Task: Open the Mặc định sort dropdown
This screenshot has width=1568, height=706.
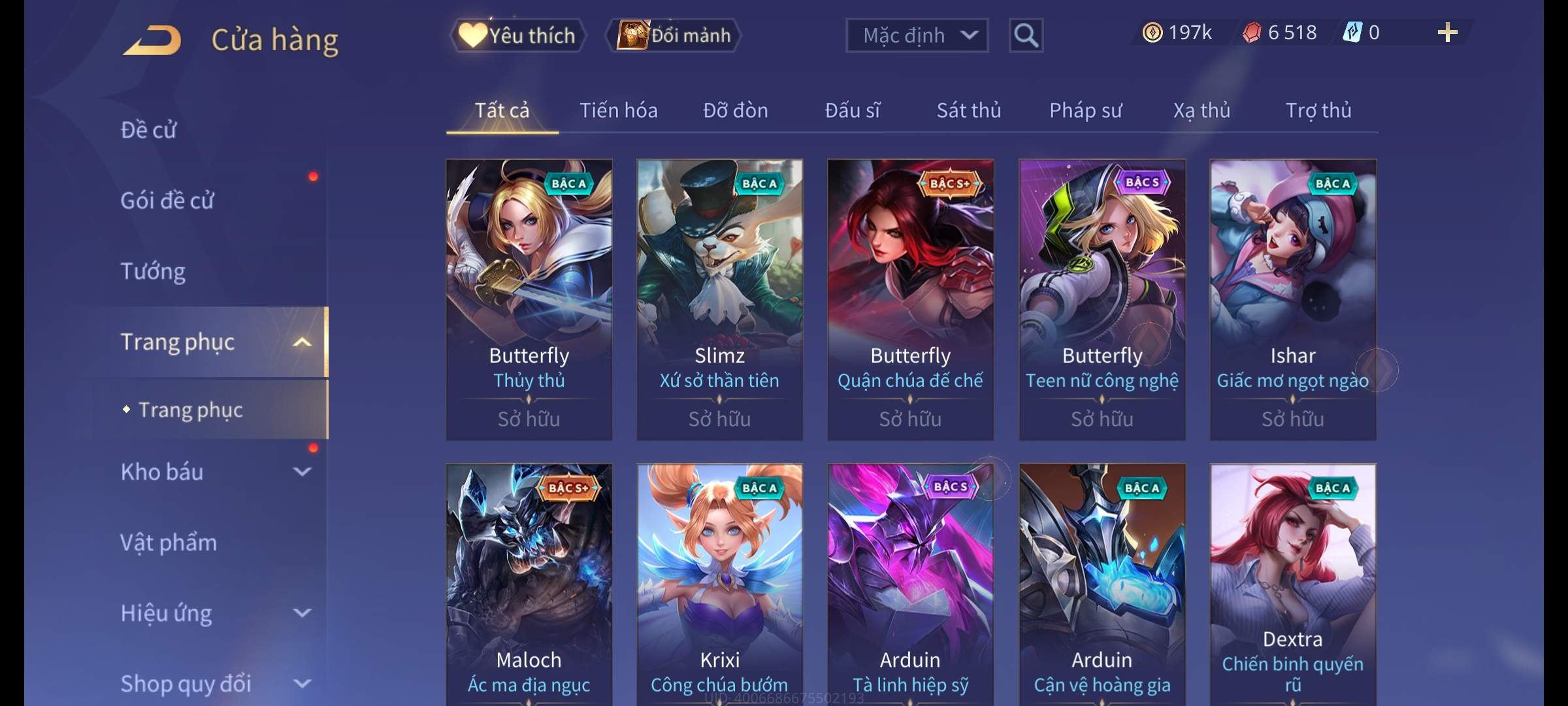Action: point(917,35)
